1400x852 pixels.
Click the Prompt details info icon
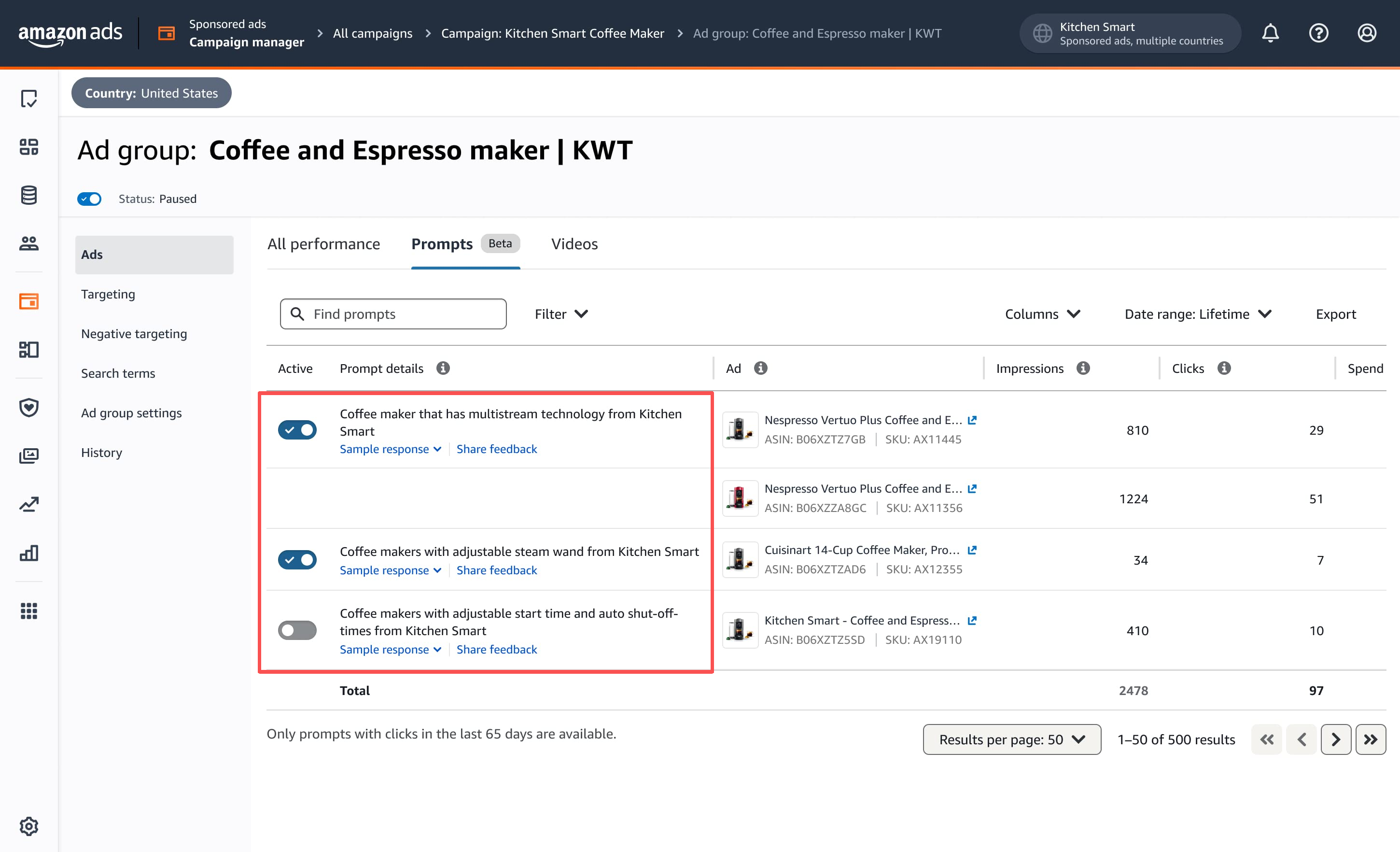coord(443,369)
